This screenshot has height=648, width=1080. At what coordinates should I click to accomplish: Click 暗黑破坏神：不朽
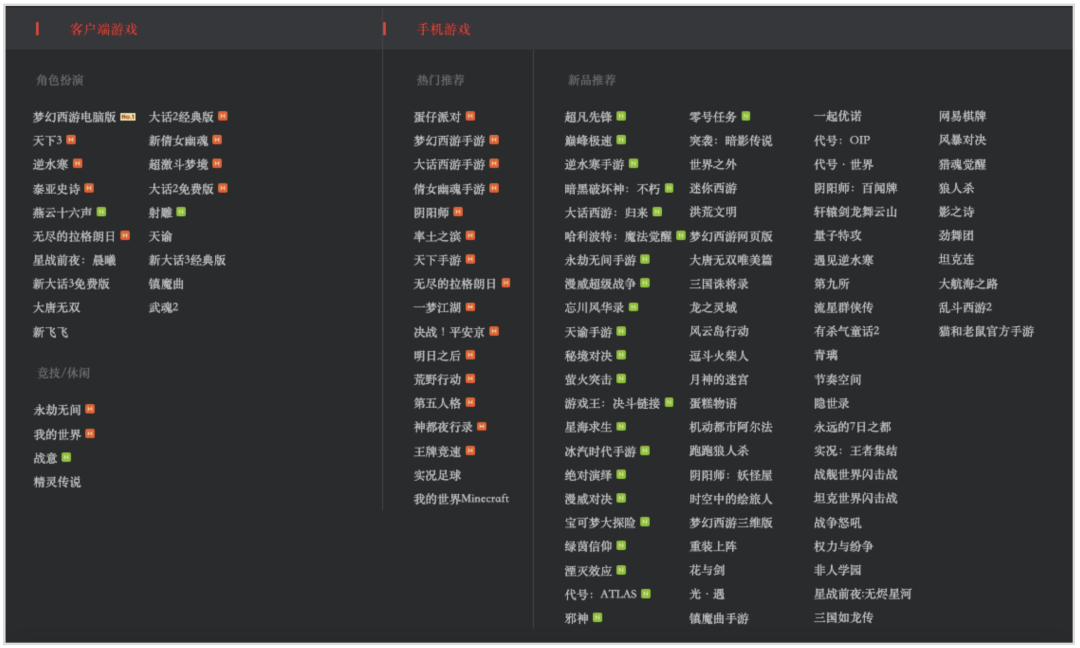tap(612, 189)
